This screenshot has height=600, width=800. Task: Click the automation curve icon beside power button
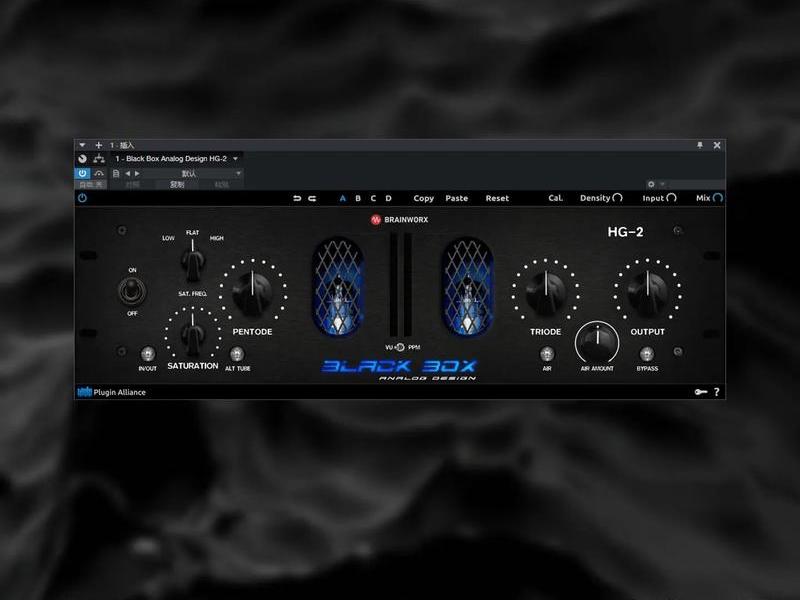tap(99, 173)
